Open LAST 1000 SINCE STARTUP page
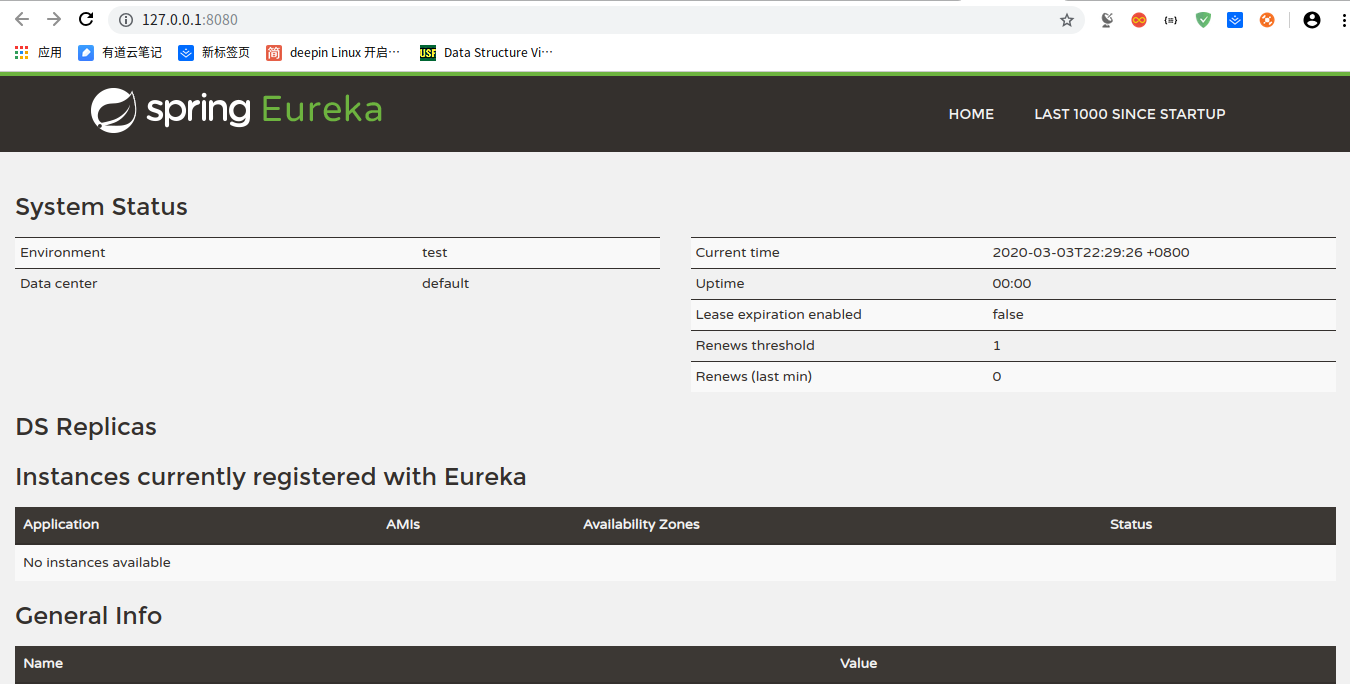This screenshot has height=684, width=1350. (1130, 114)
